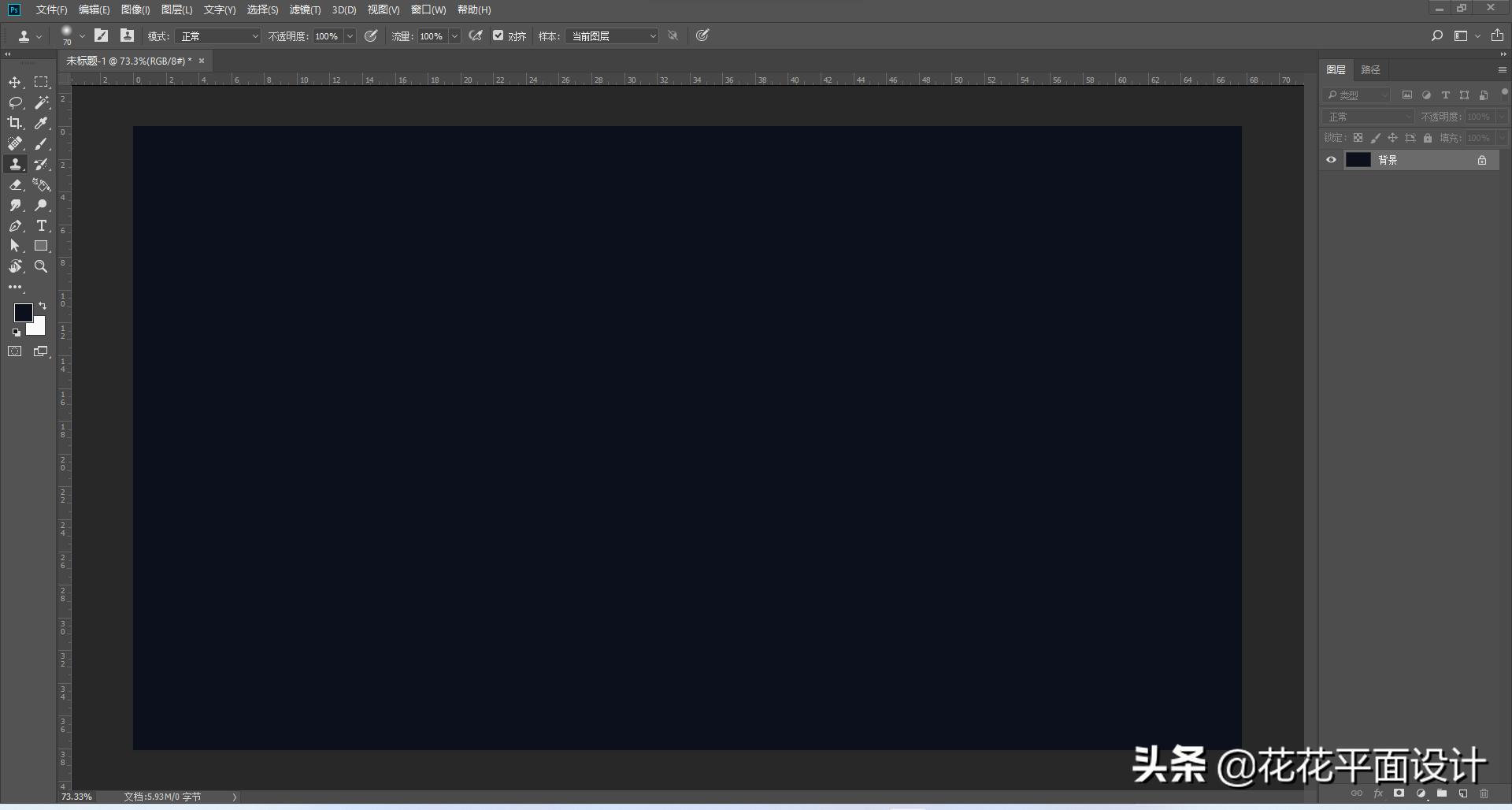Toggle the 对齐 checkbox in the options bar
The width and height of the screenshot is (1512, 810).
tap(498, 35)
